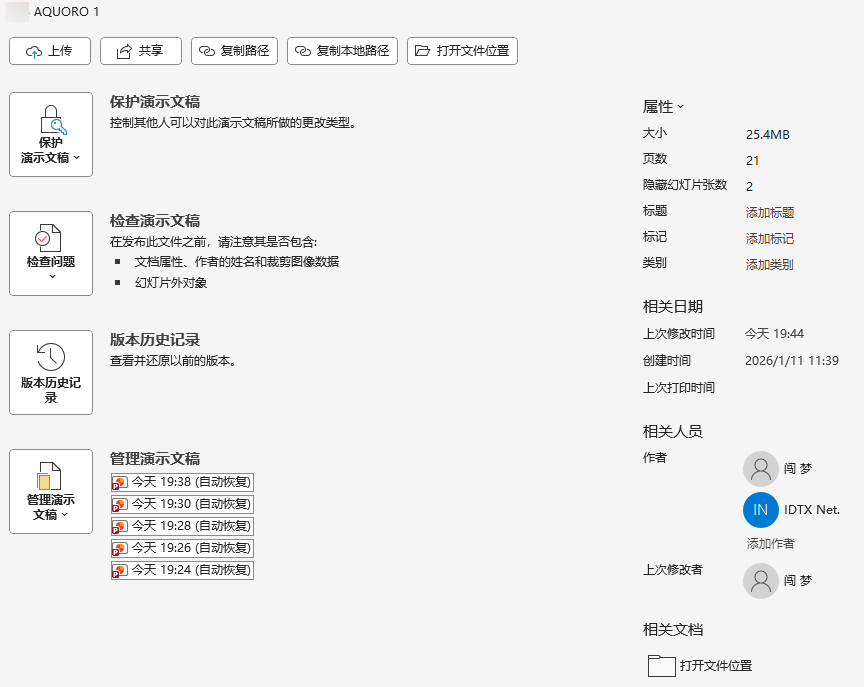Click 添加标记 to add a tag

[x=770, y=238]
